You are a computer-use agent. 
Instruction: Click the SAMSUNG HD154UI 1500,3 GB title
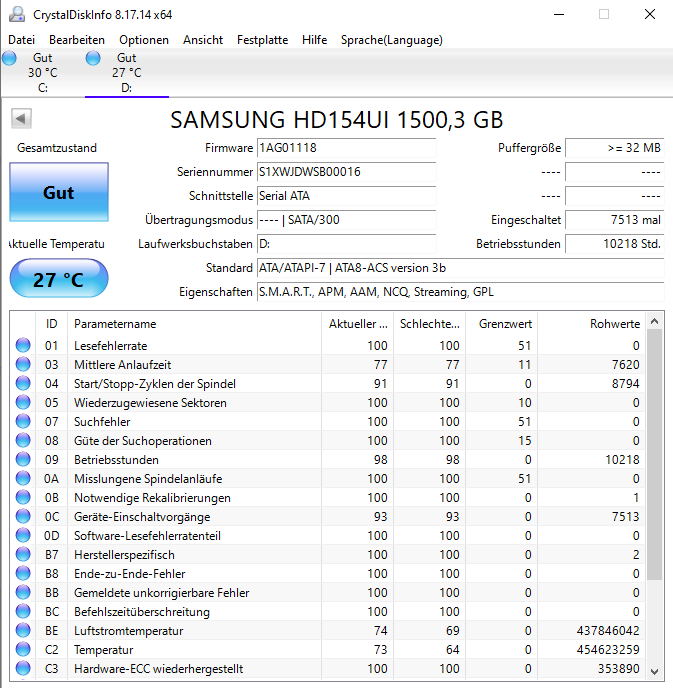click(x=336, y=120)
